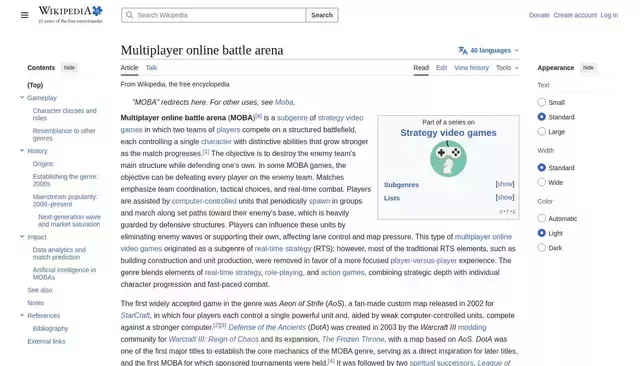Click the Log in link
The image size is (640, 366).
coord(609,15)
